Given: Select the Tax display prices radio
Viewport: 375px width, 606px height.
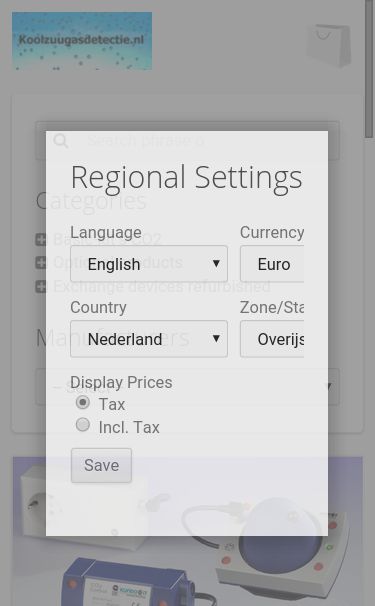Looking at the screenshot, I should [83, 402].
